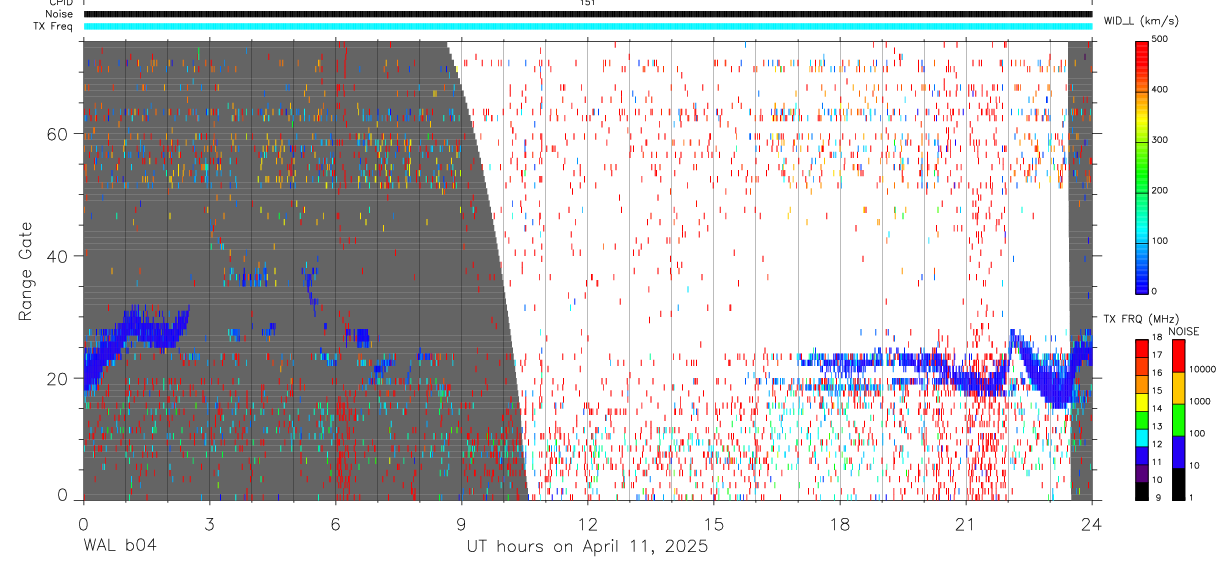Image resolution: width=1228 pixels, height=567 pixels.
Task: Click the blue 11–12 MHz swatch in TX FRQ legend
Action: click(x=1141, y=455)
